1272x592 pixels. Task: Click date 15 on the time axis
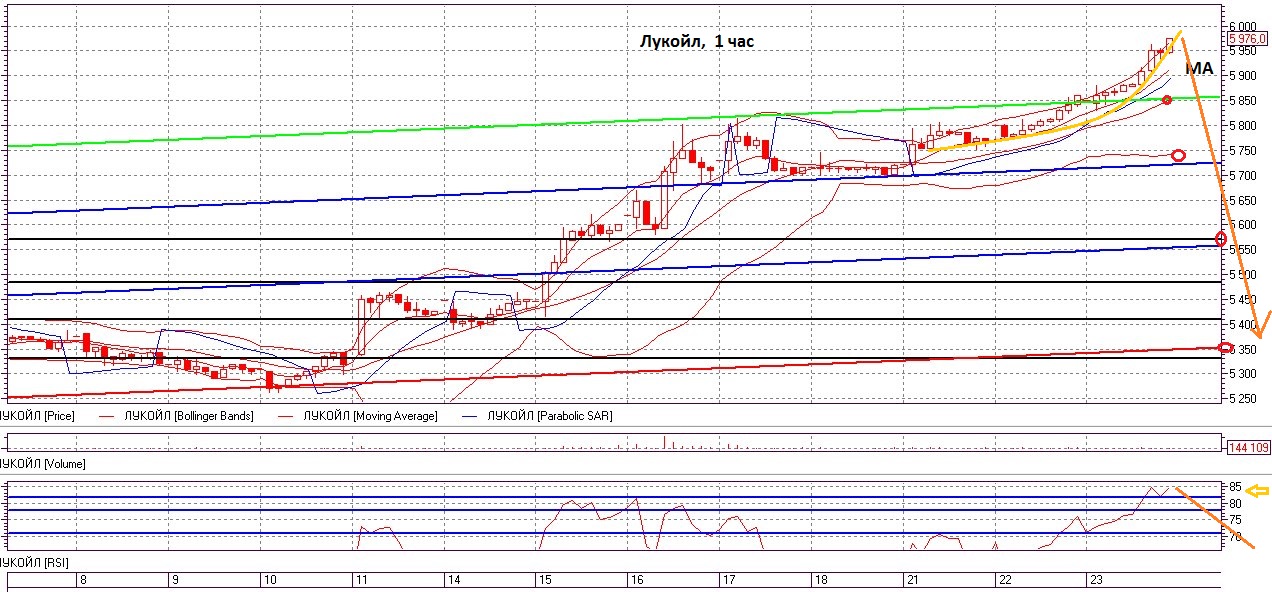click(x=545, y=580)
